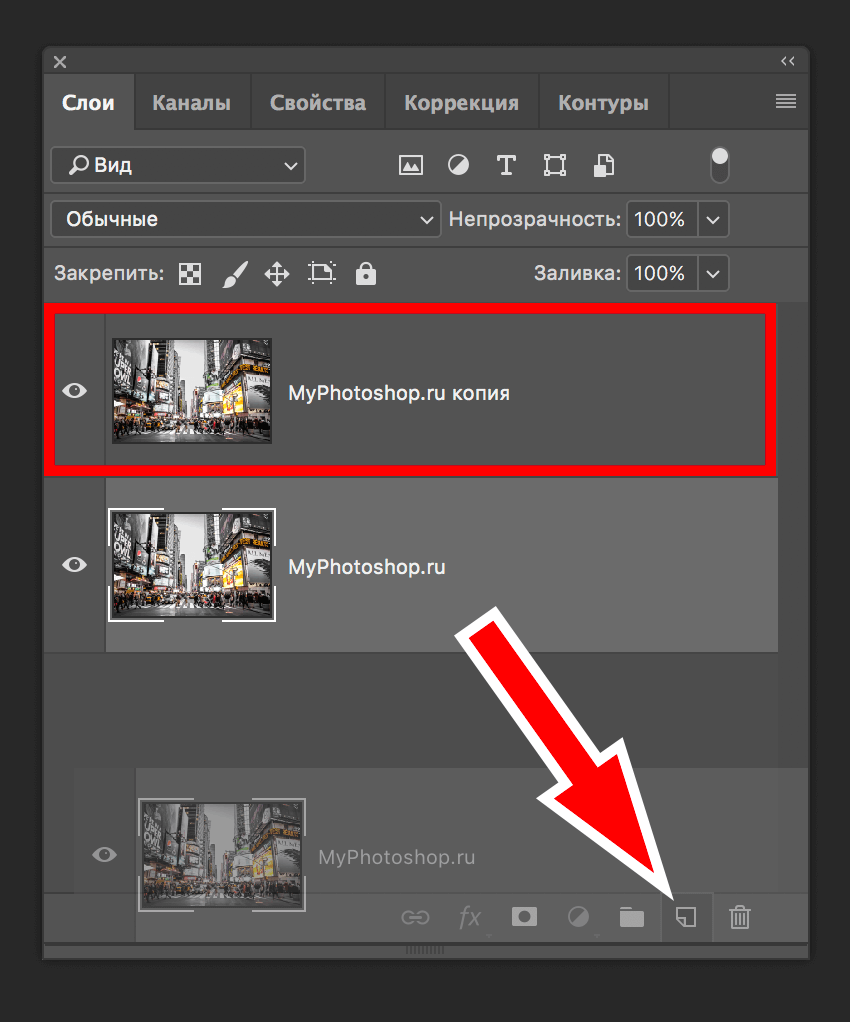Viewport: 850px width, 1022px height.
Task: Click the lock all padlock icon
Action: (x=366, y=273)
